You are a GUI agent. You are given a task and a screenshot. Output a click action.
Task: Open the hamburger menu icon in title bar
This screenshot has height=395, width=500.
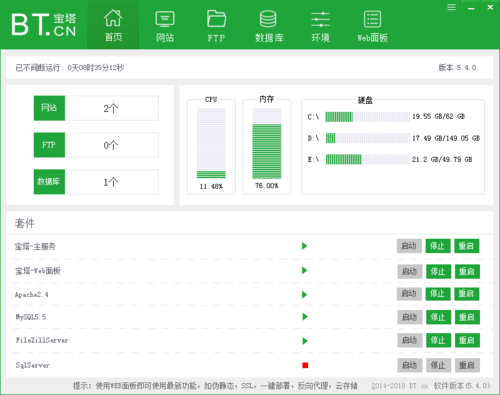(x=451, y=7)
